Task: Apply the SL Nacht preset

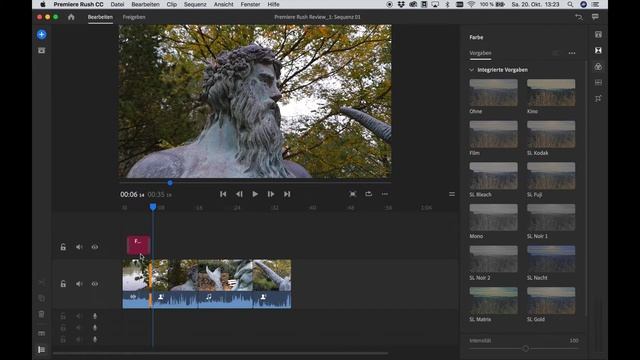Action: coord(551,259)
